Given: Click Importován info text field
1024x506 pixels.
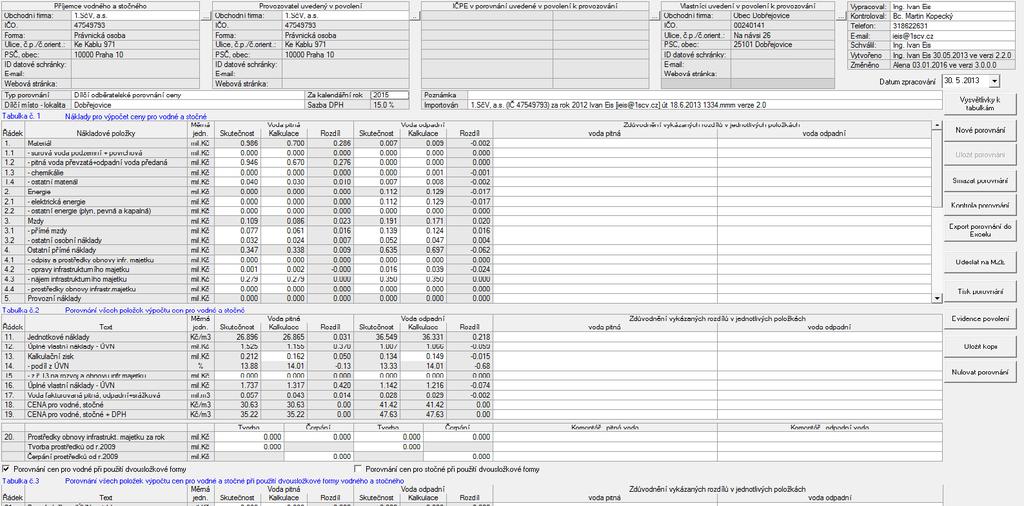Looking at the screenshot, I should pos(705,104).
